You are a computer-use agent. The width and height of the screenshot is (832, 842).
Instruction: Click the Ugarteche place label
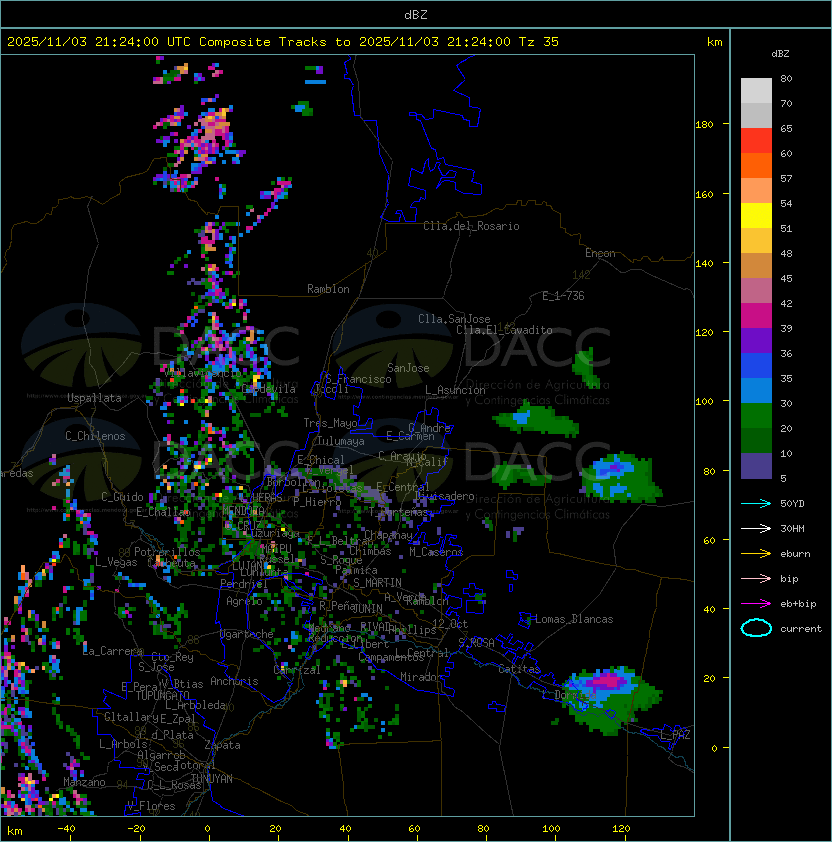click(247, 634)
